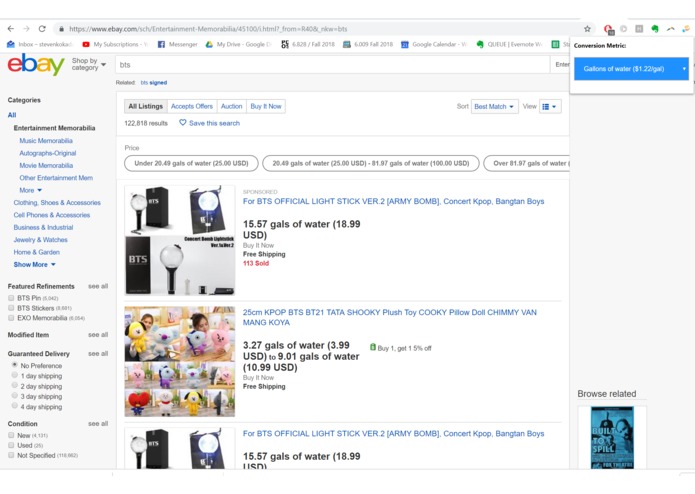Filter price 20.49 to 81.97 gals of water
Viewport: 695px width, 494px height.
point(371,163)
